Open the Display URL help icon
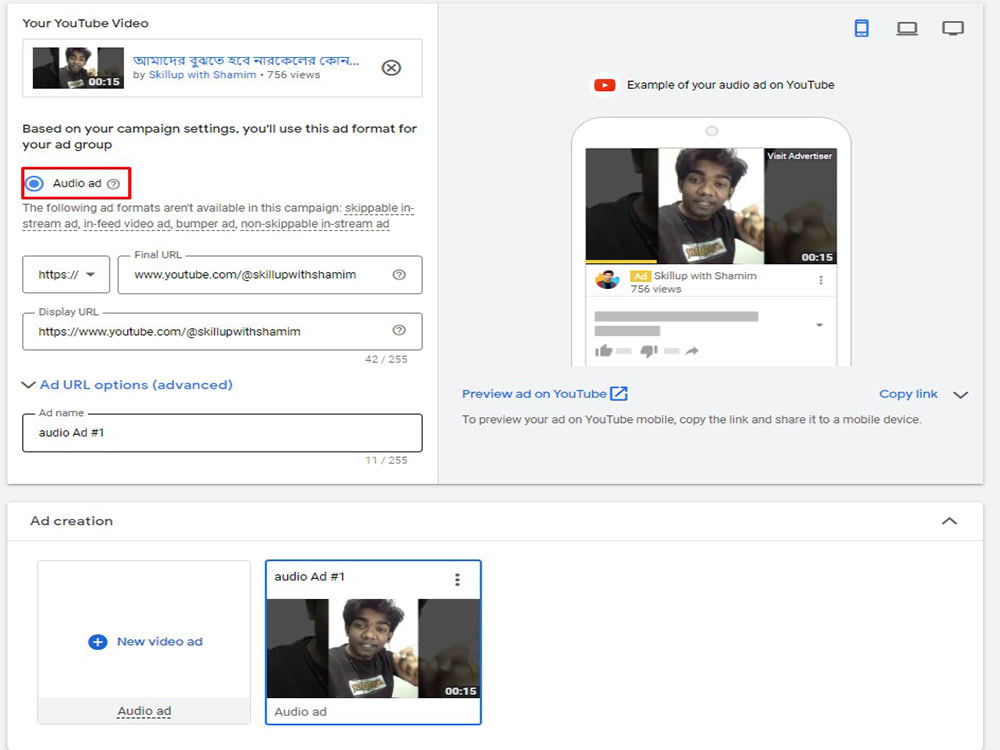 [399, 330]
